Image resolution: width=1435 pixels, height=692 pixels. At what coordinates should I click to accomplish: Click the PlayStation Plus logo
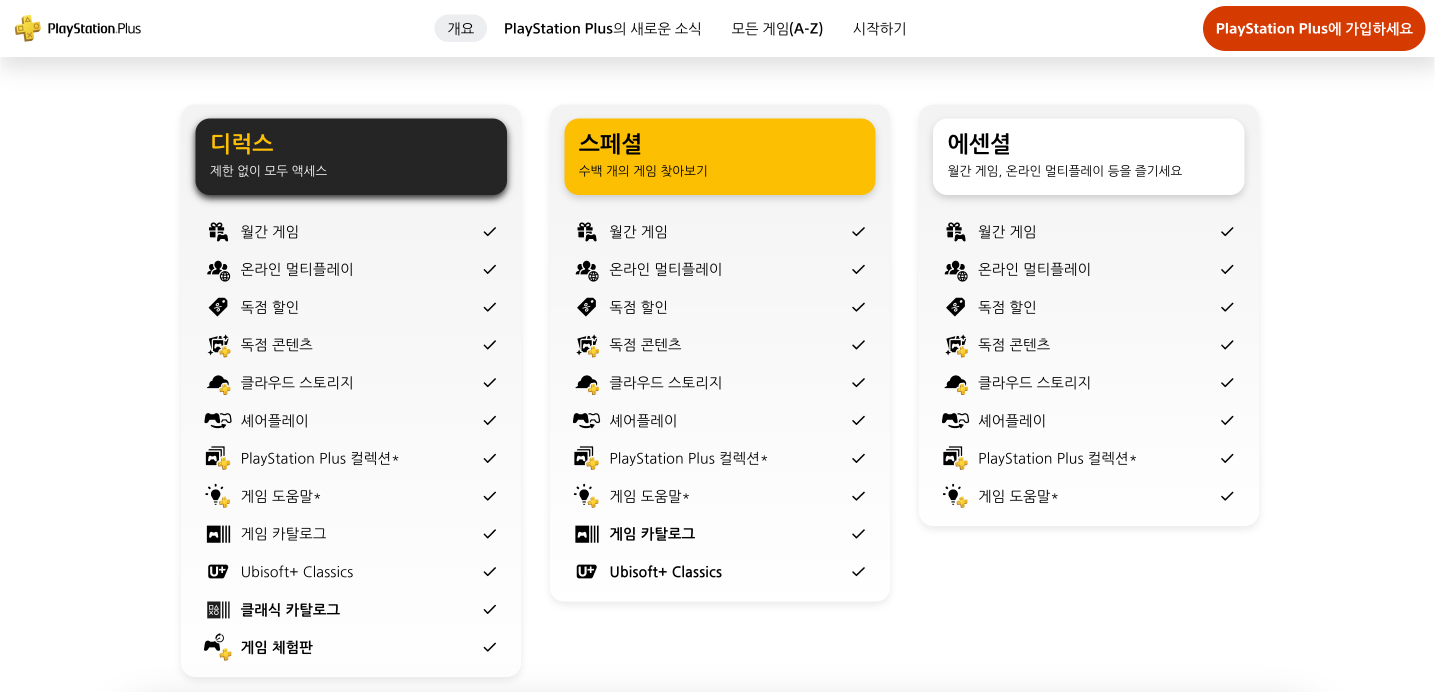pyautogui.click(x=78, y=28)
